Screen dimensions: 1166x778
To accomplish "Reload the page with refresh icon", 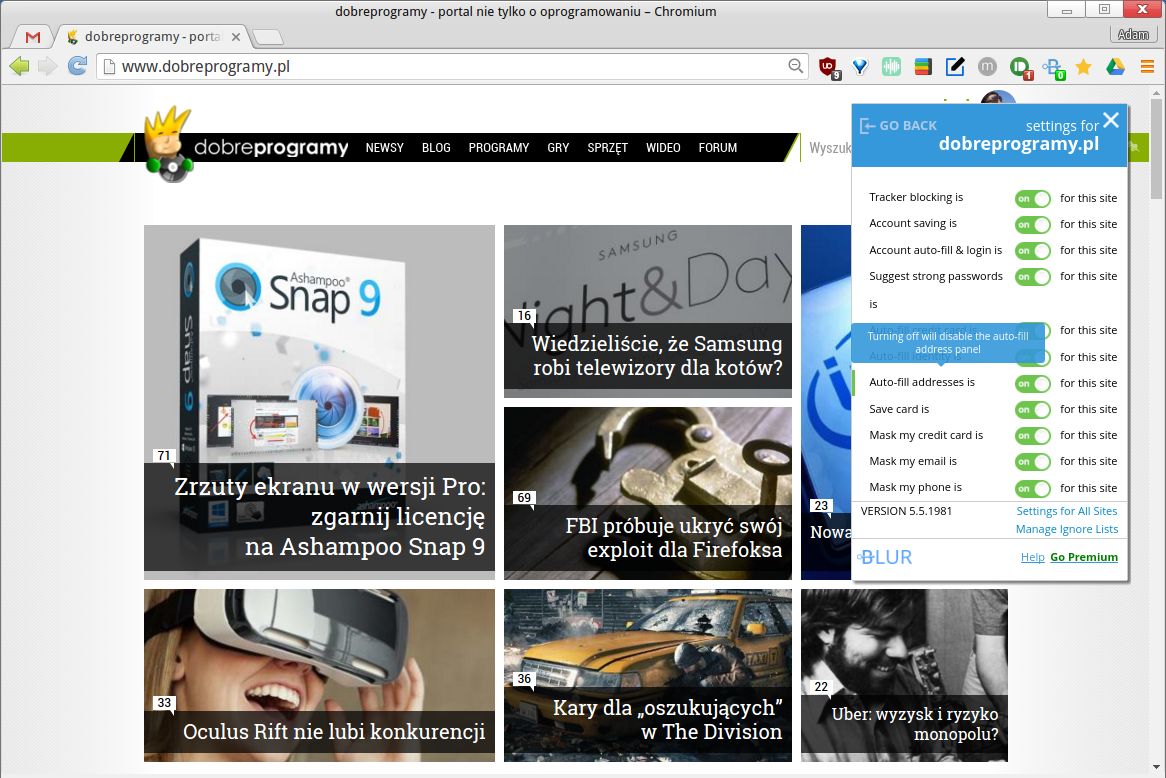I will coord(77,66).
